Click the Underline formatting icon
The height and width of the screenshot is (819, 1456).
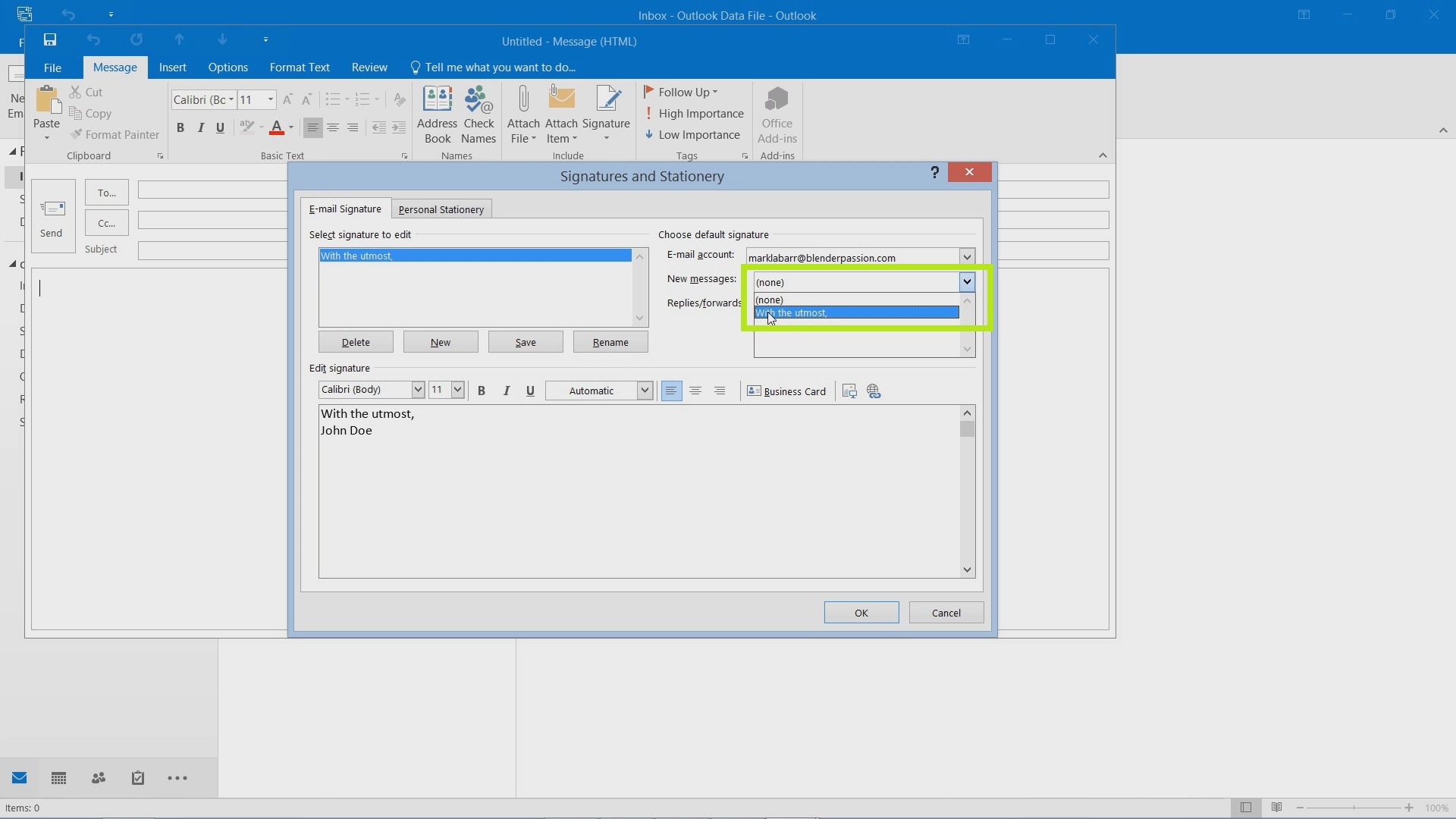coord(531,390)
